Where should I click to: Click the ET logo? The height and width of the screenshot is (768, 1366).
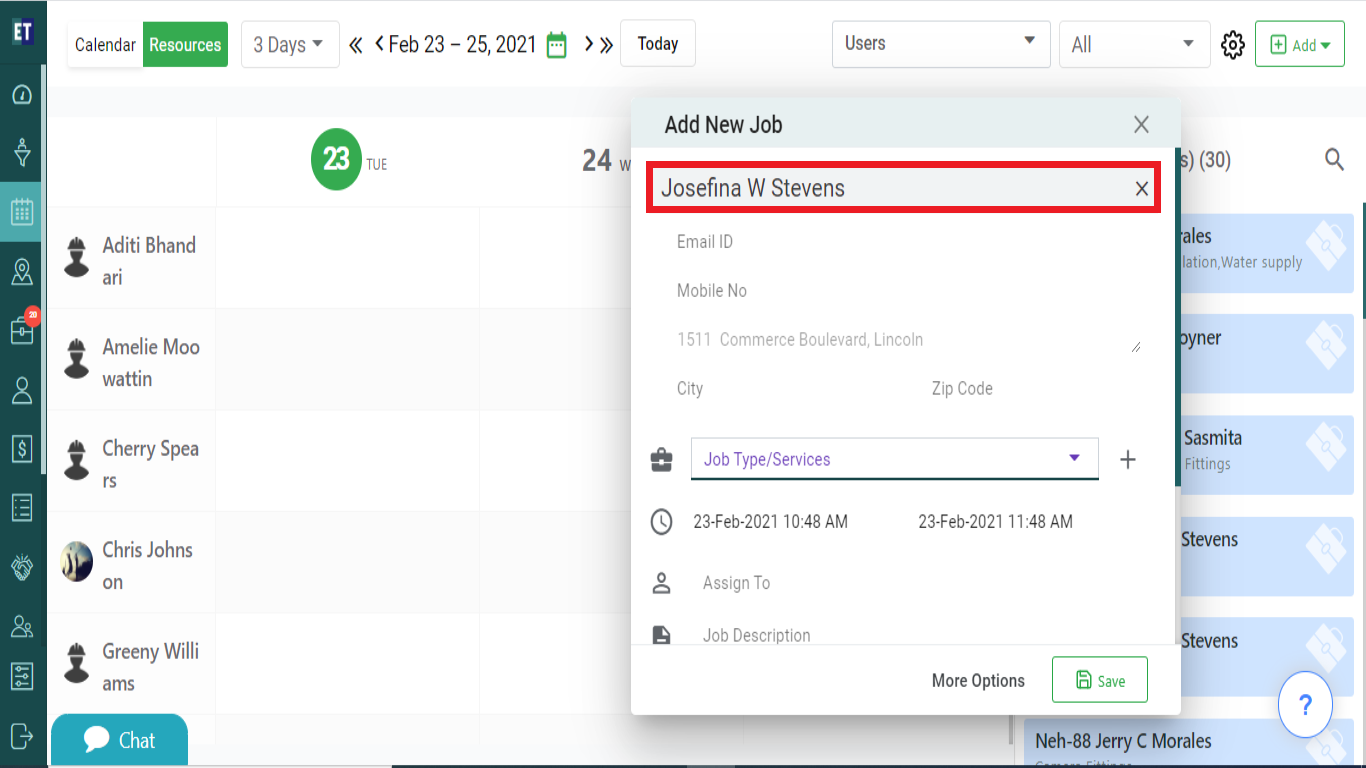coord(22,31)
